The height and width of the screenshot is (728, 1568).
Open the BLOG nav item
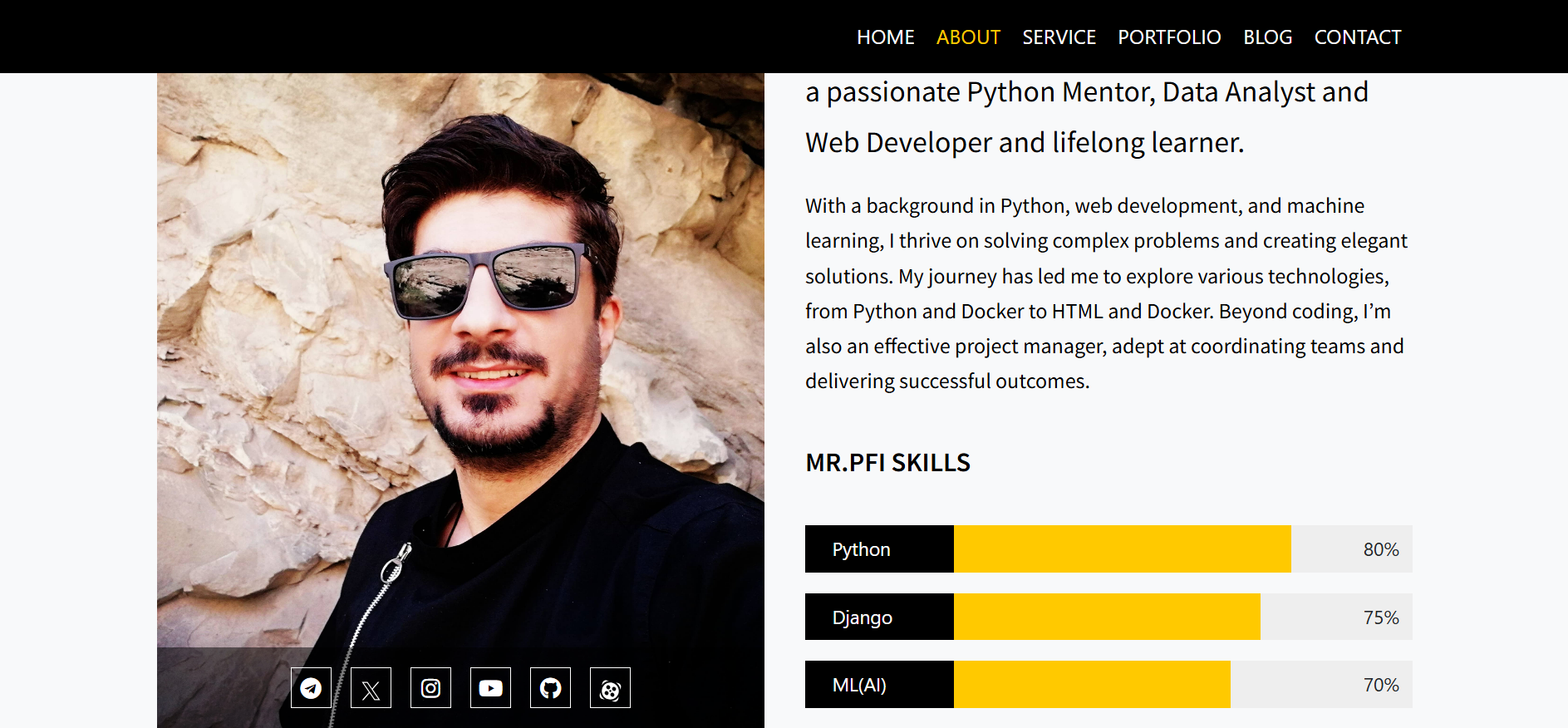(1267, 37)
